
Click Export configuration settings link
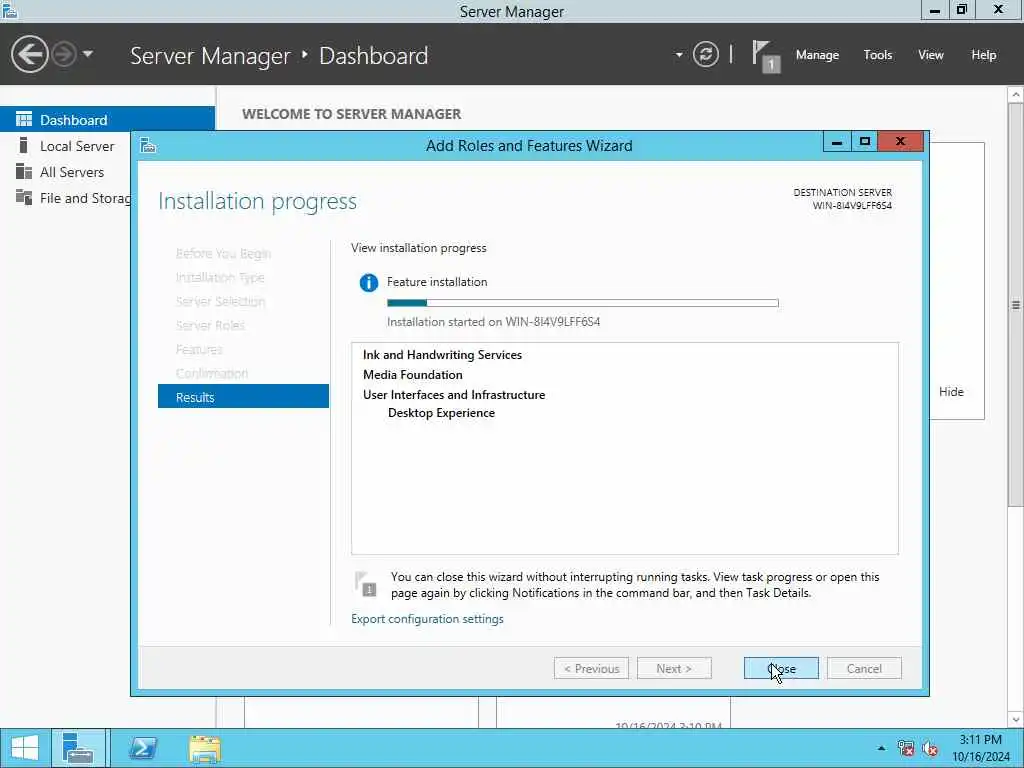[427, 618]
